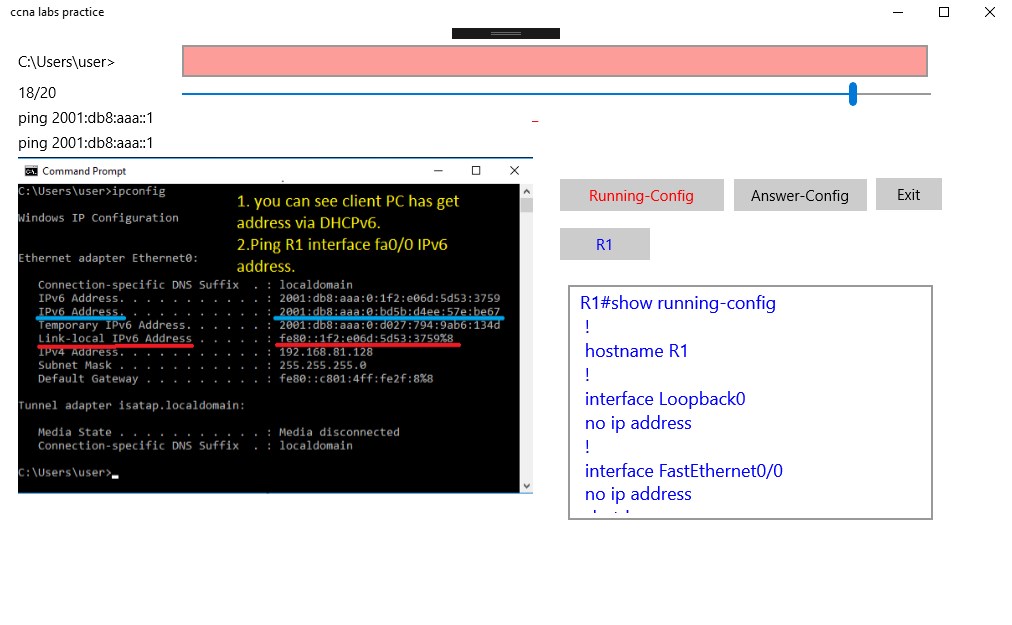
Task: Close the Command Prompt window
Action: 514,170
